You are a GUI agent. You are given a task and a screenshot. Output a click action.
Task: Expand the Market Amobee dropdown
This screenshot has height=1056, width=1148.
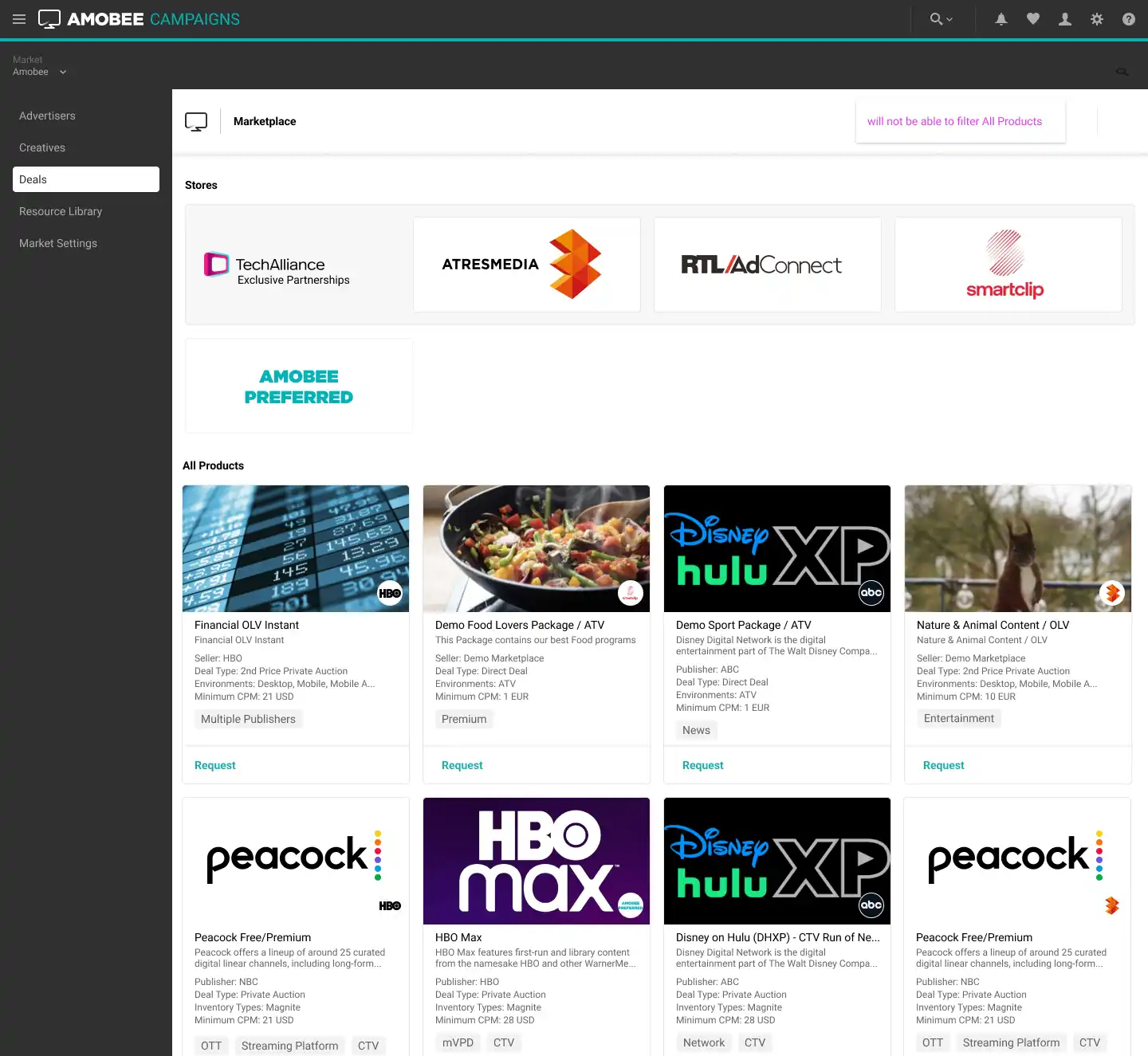tap(61, 71)
